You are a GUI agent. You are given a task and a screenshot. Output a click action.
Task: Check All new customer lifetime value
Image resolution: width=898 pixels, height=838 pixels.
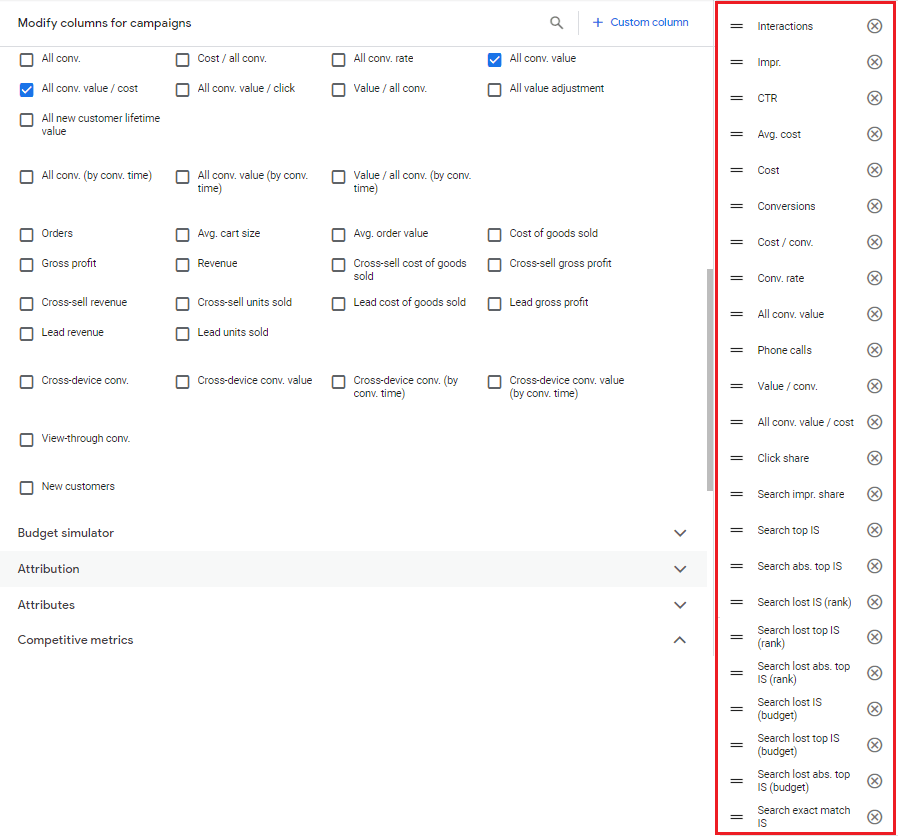26,120
